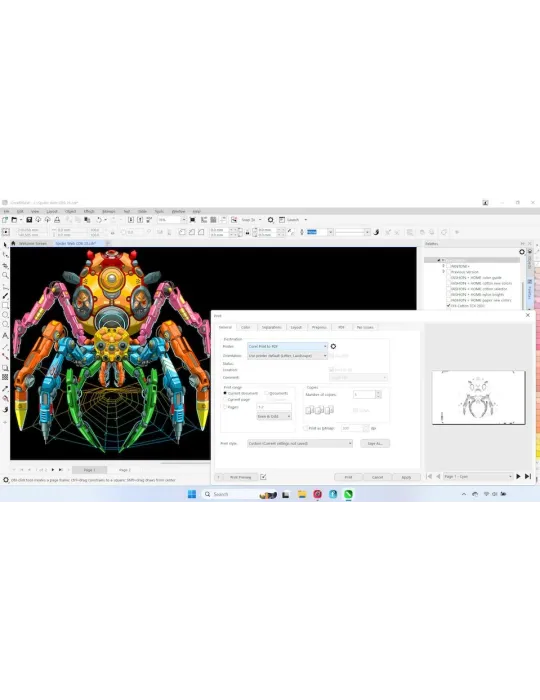The width and height of the screenshot is (540, 700).
Task: Click the pages range input field
Action: pyautogui.click(x=274, y=407)
